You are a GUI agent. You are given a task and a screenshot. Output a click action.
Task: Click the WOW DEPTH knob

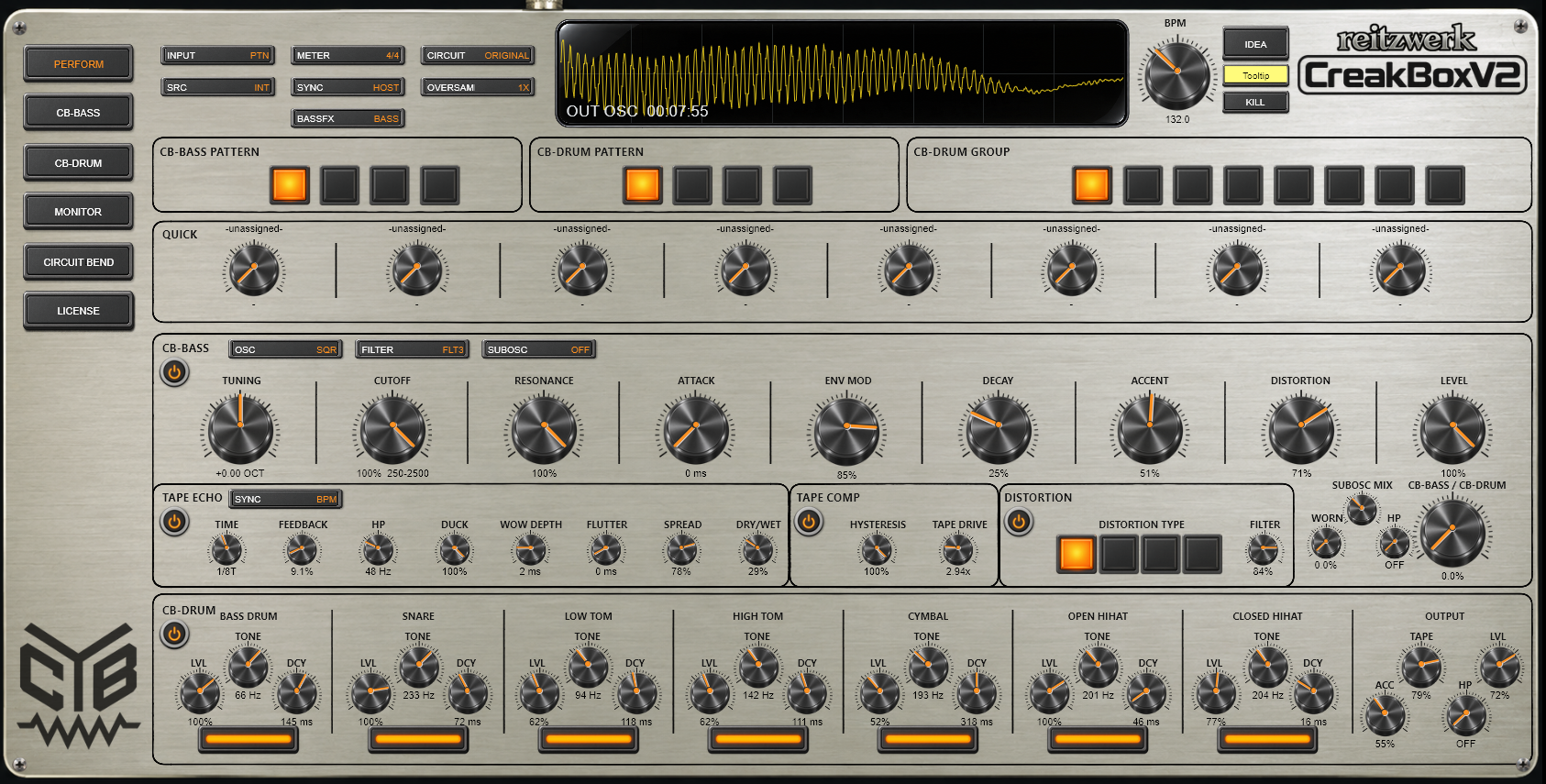click(530, 550)
